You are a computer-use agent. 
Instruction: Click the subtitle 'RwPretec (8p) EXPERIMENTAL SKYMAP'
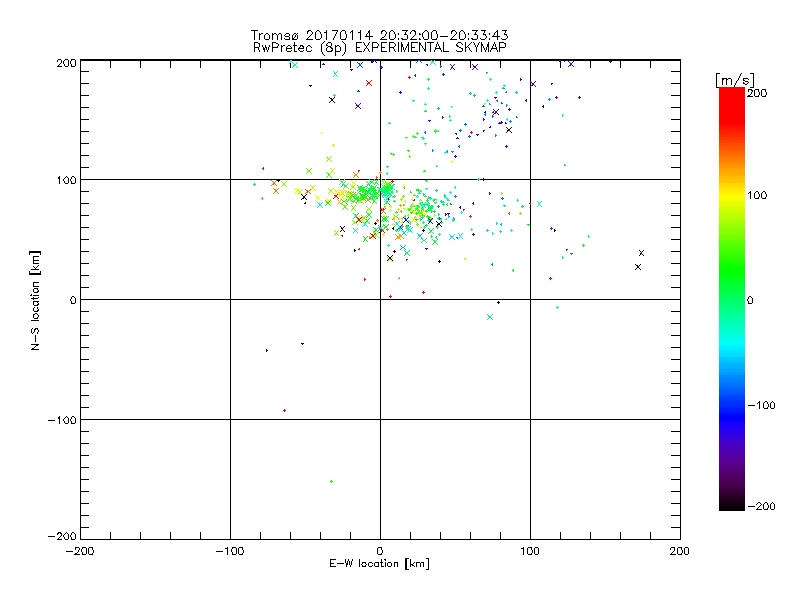click(x=380, y=47)
